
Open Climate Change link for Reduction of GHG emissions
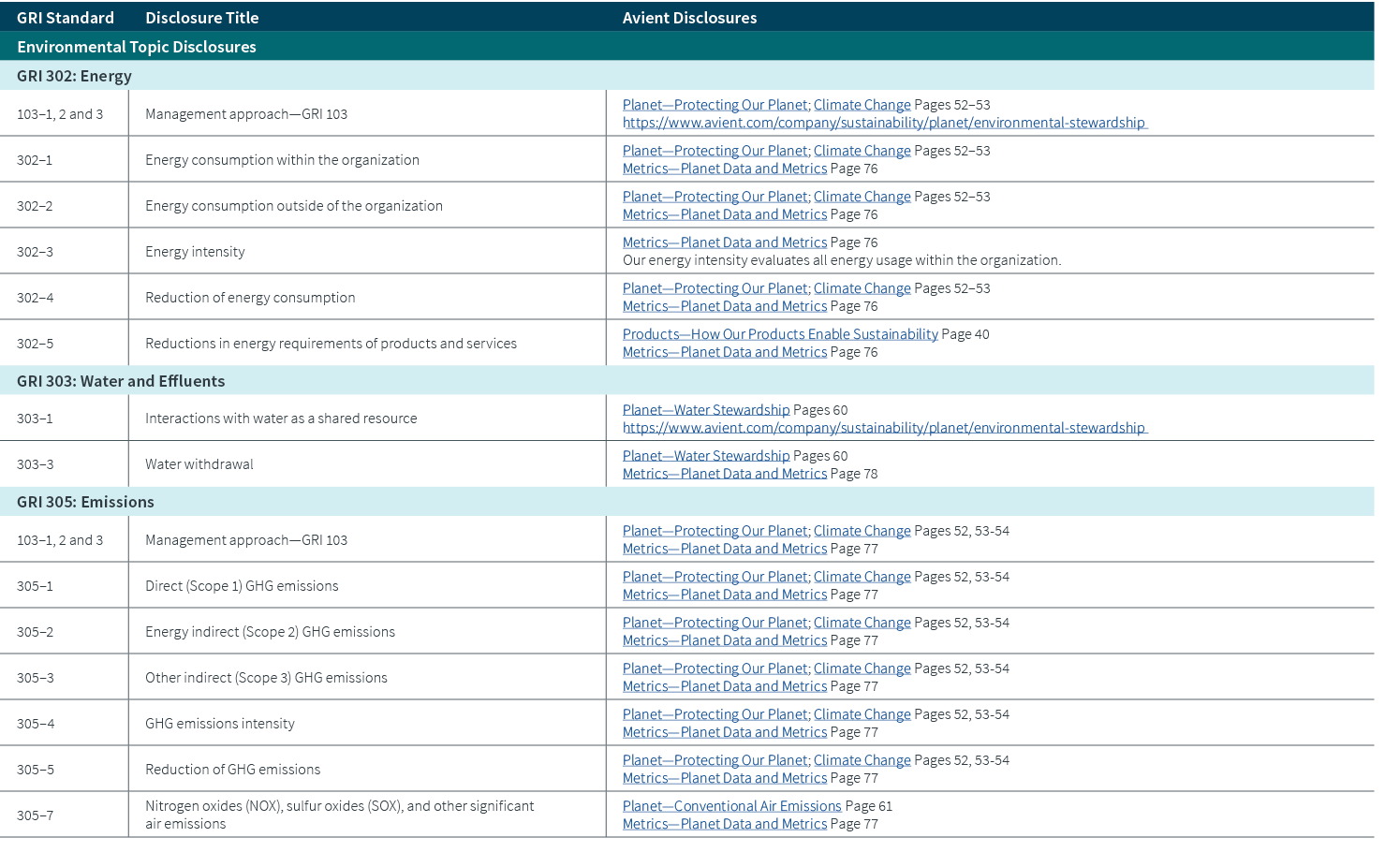pos(862,760)
